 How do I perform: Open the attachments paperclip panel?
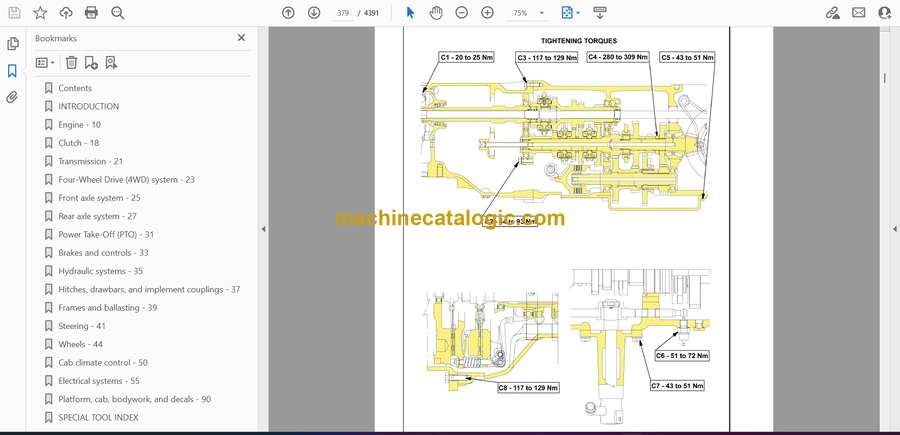coord(12,97)
